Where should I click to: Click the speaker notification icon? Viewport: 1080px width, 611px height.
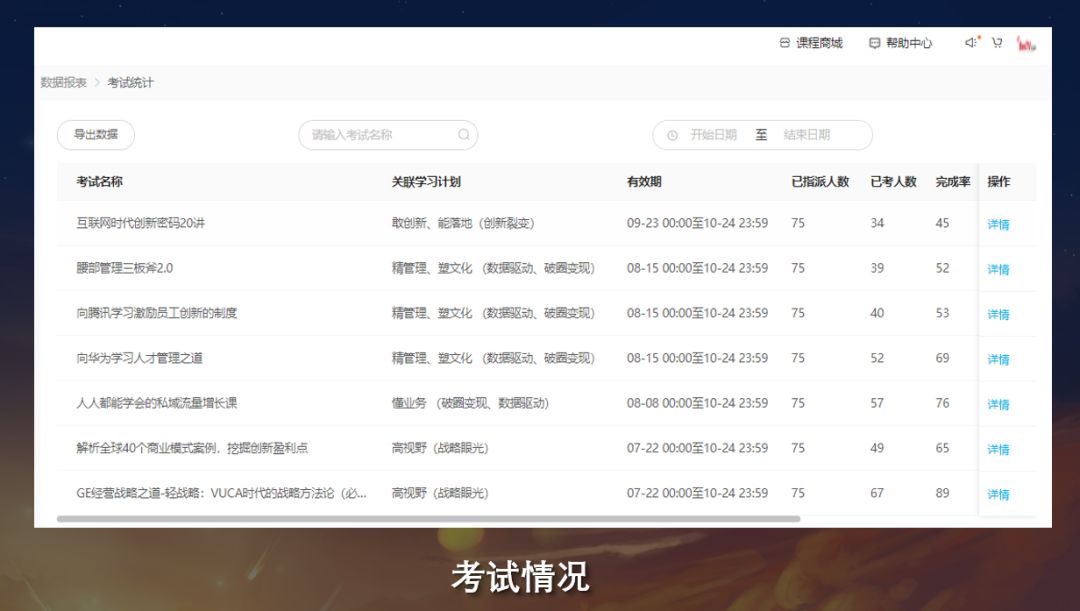pyautogui.click(x=970, y=43)
